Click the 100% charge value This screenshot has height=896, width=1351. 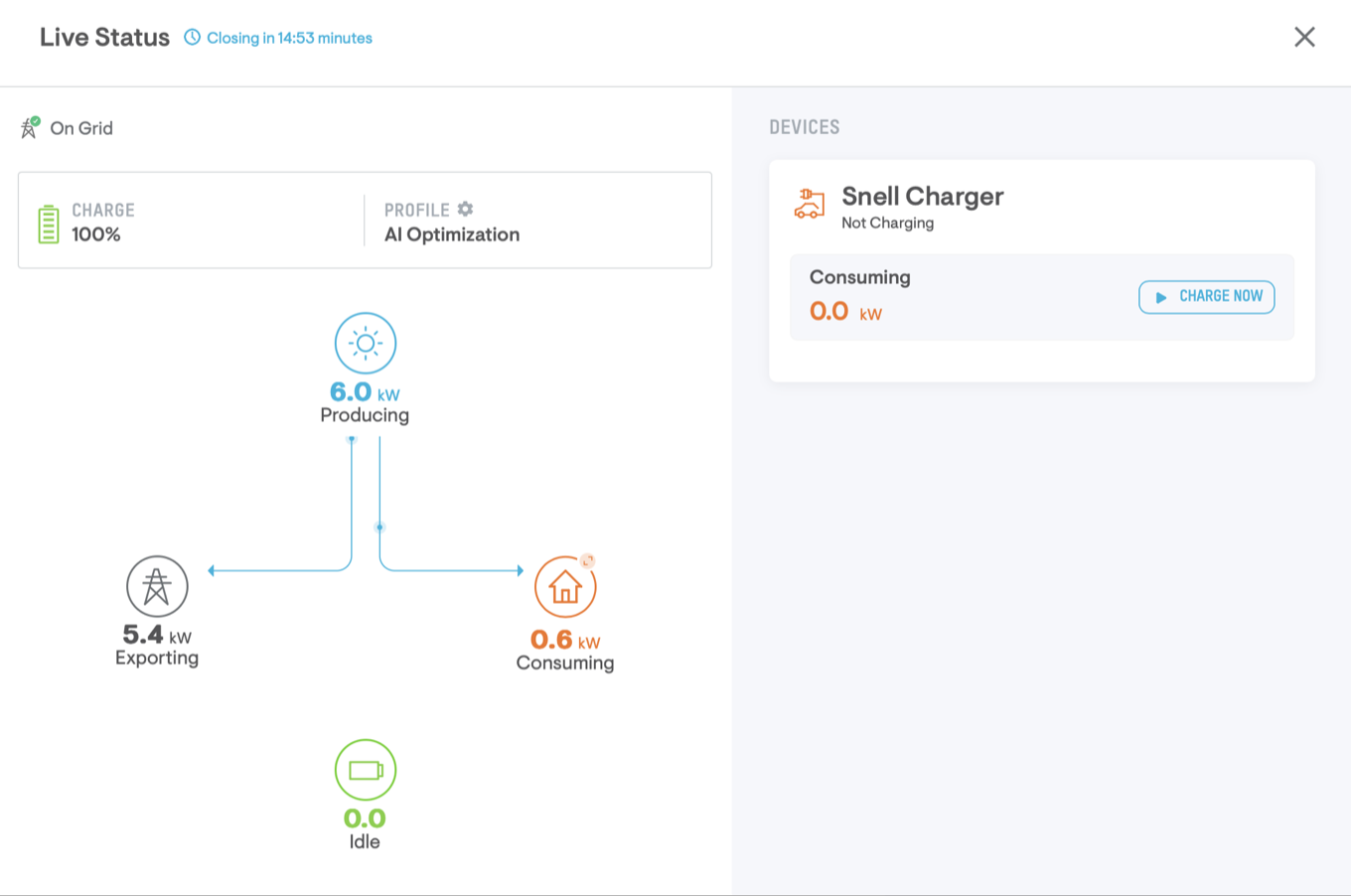[x=96, y=234]
